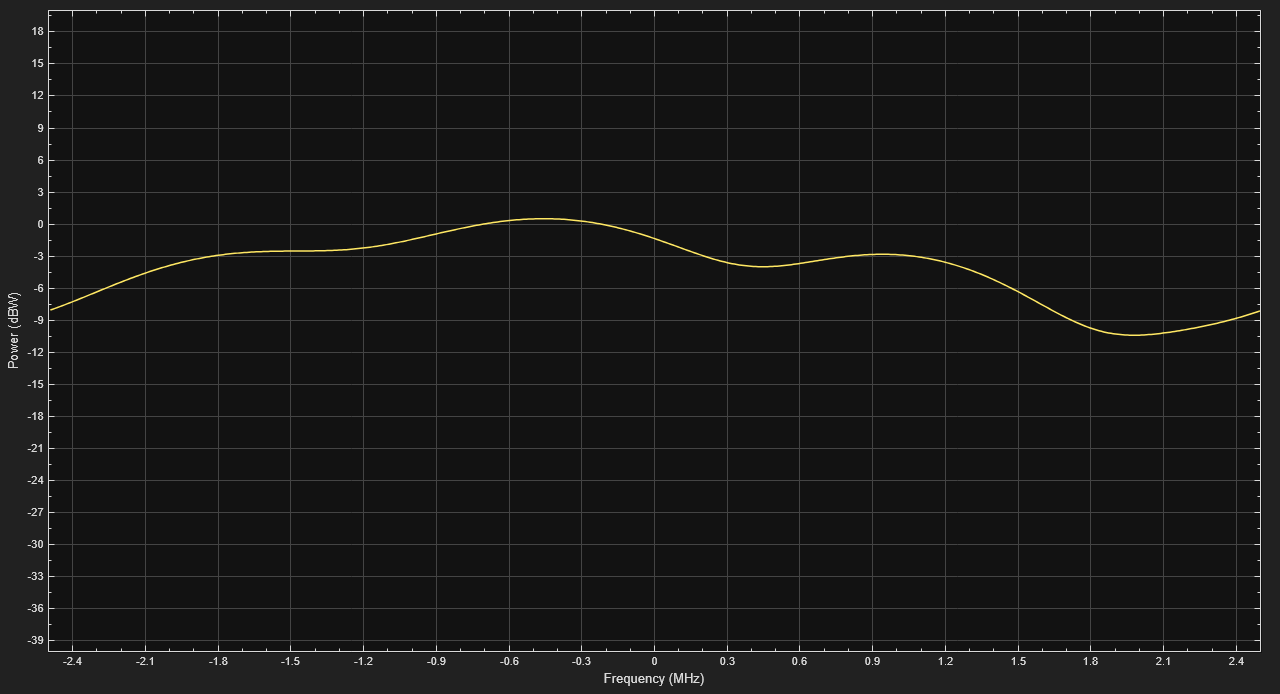Click the top-right corner of the plot area
The image size is (1280, 694).
pos(1262,10)
